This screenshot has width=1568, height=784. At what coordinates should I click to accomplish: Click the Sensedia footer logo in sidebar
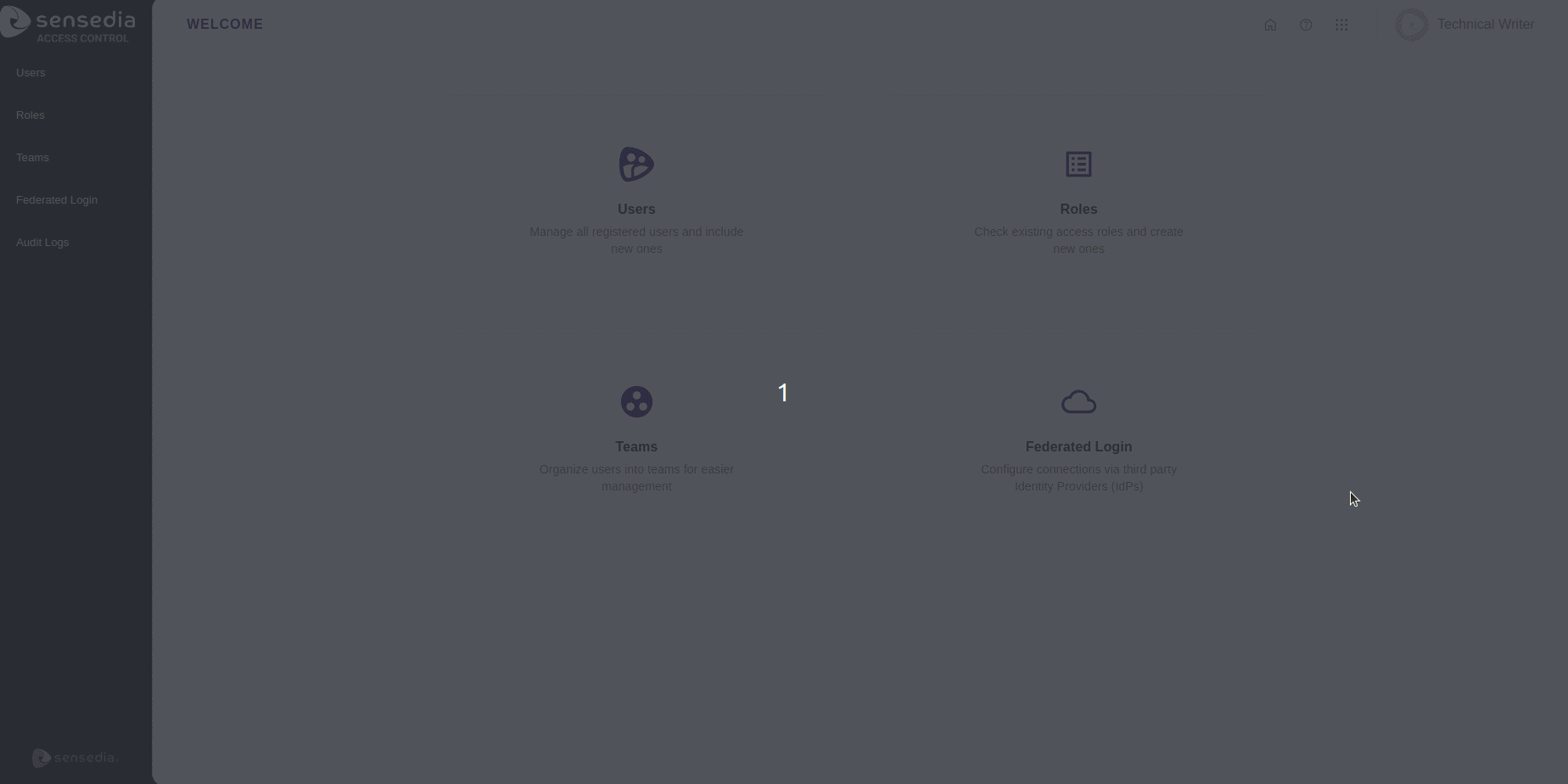click(x=75, y=758)
